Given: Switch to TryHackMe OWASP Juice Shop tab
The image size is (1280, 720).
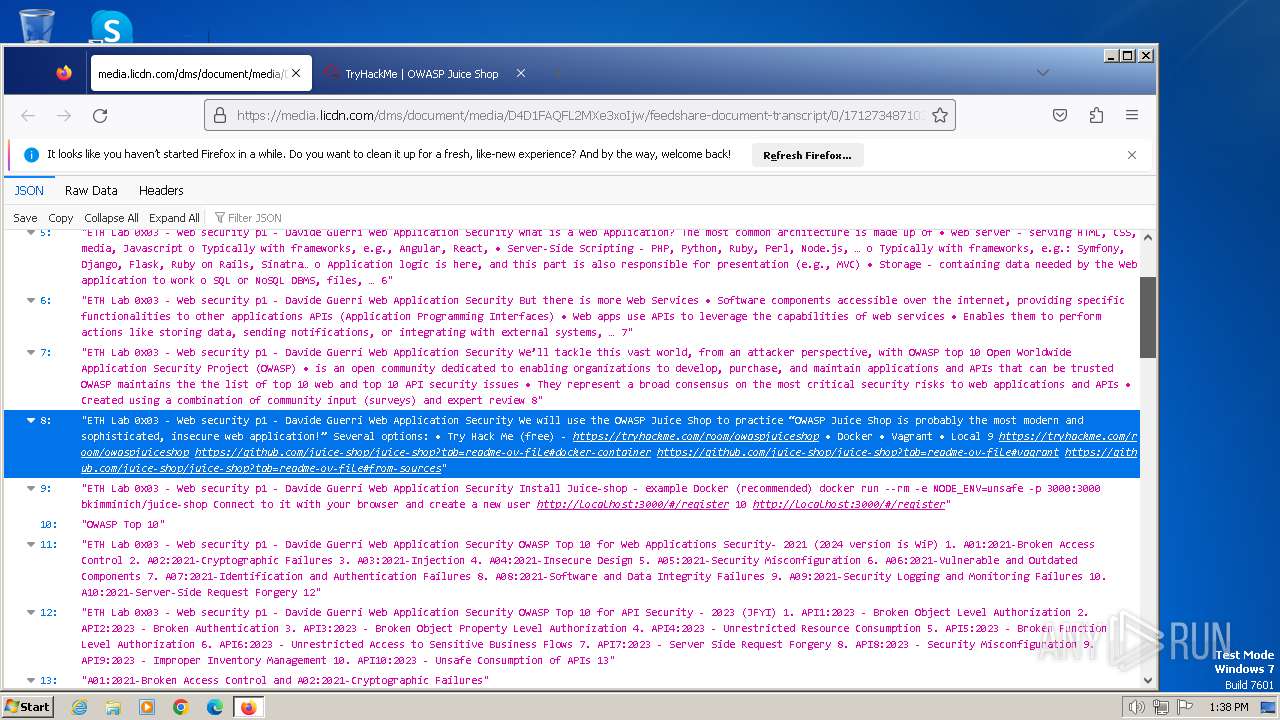Looking at the screenshot, I should tap(421, 74).
